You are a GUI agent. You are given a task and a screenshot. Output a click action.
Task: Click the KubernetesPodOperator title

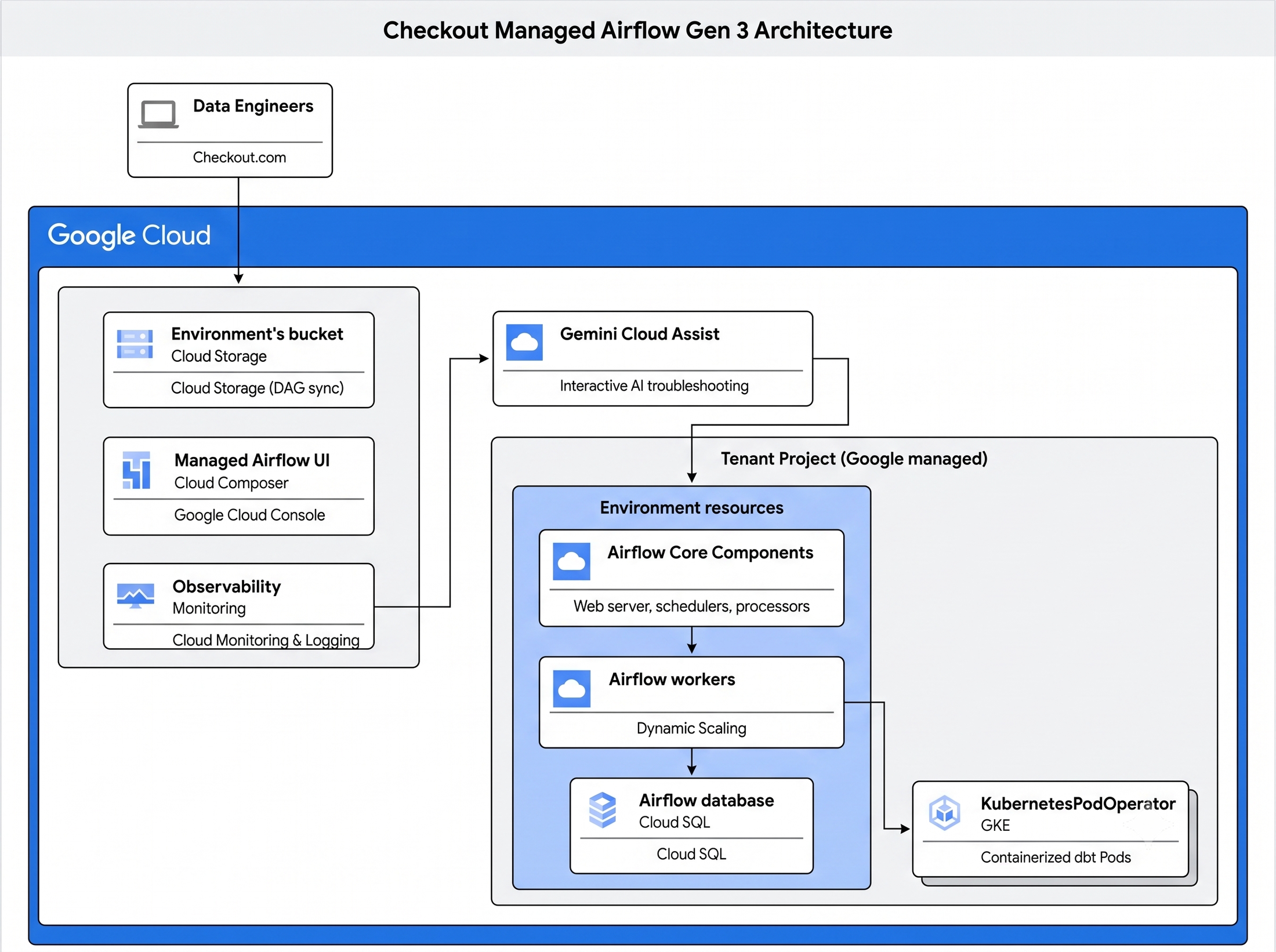[x=1078, y=804]
